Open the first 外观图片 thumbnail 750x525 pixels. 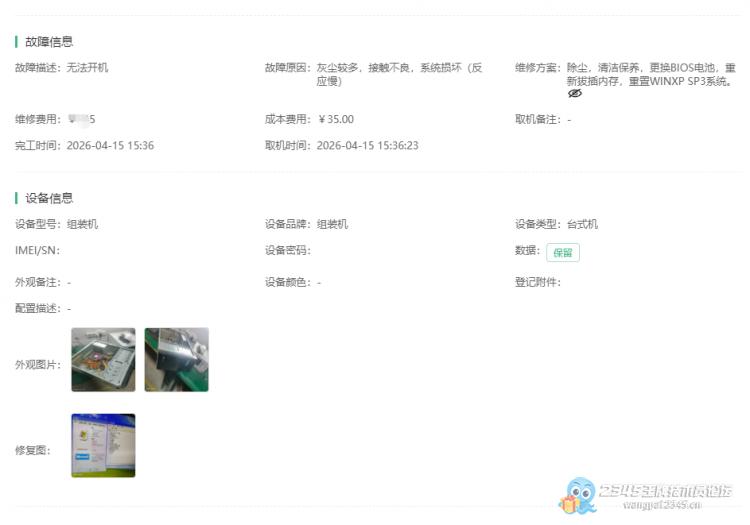coord(103,360)
